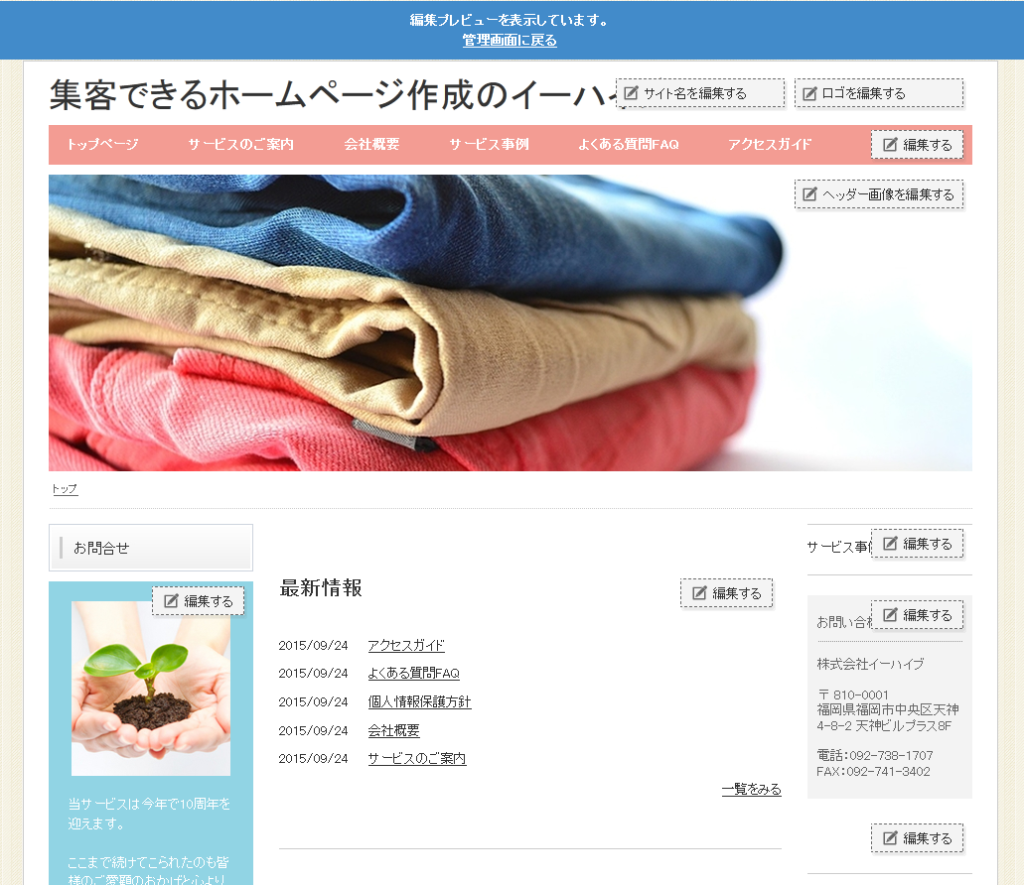The image size is (1024, 885).
Task: Click 編集する on the お問い合わせ contact box
Action: [x=916, y=615]
